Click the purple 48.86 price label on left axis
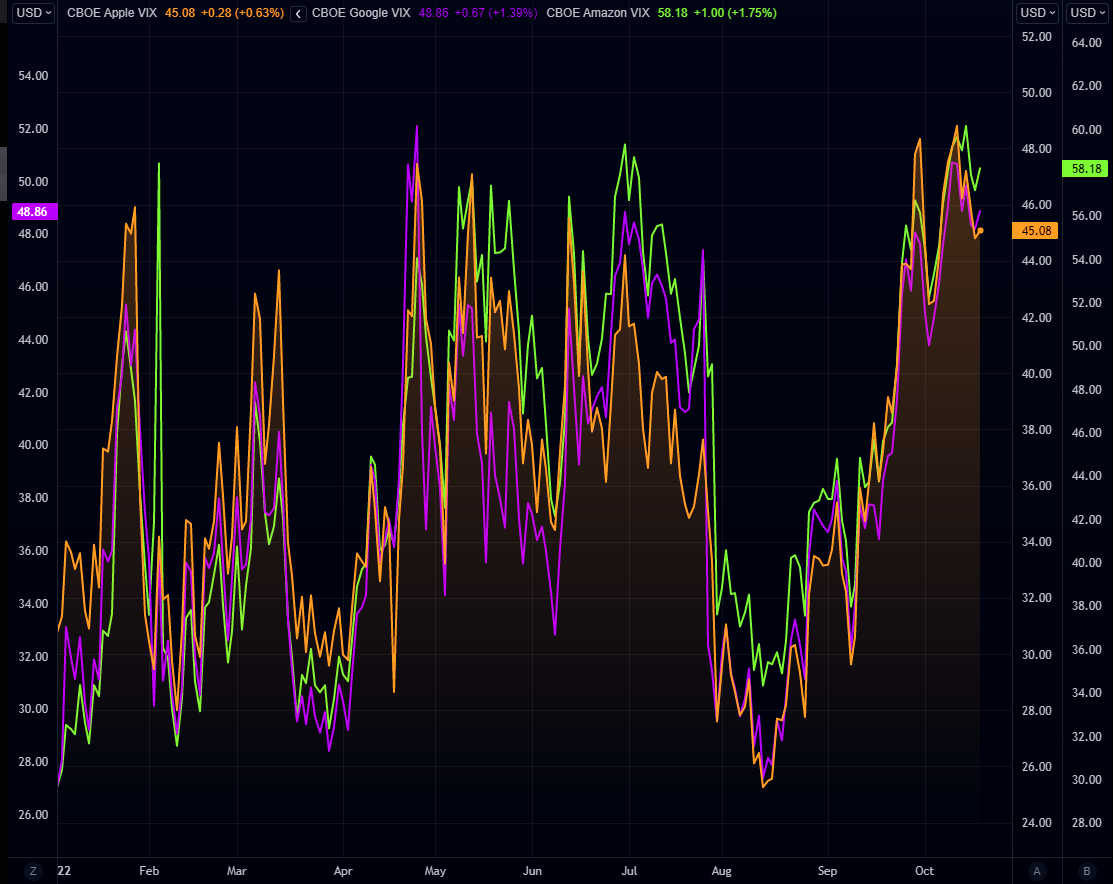This screenshot has width=1113, height=884. [x=35, y=212]
